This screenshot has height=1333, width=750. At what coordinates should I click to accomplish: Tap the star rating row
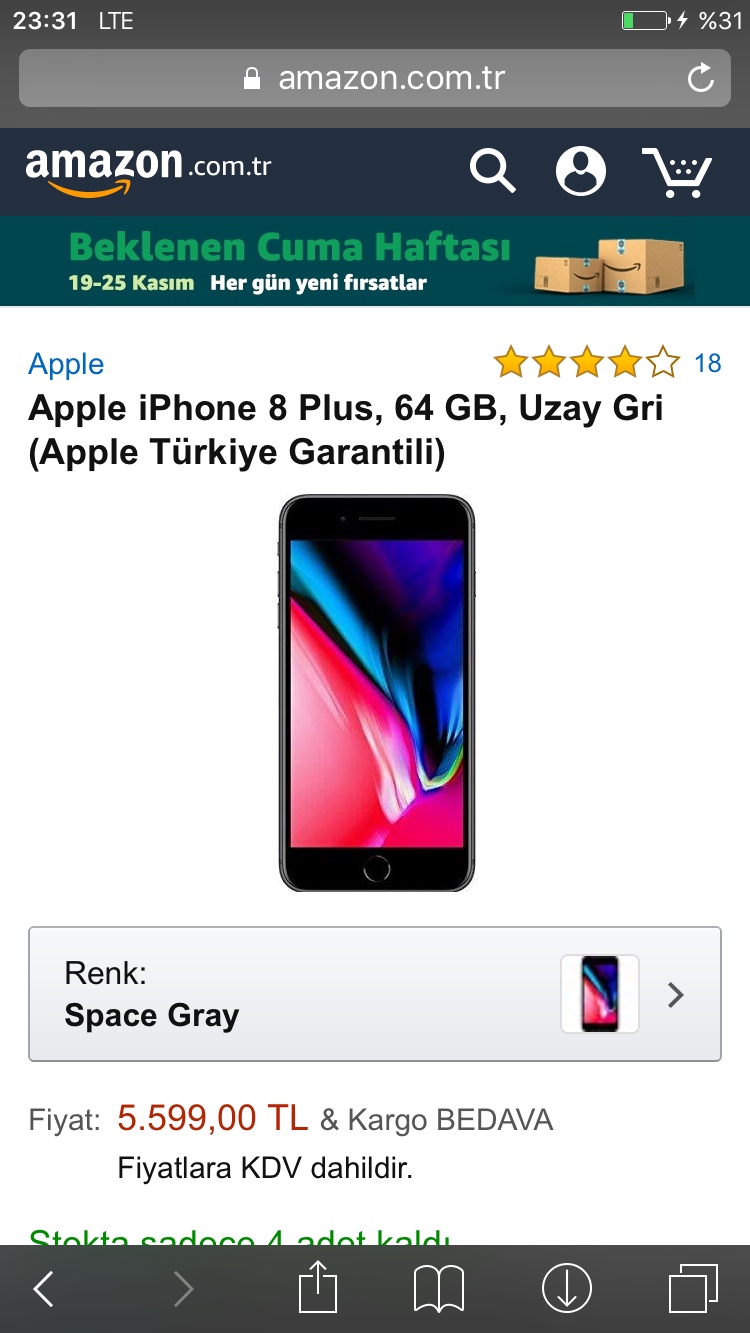(587, 362)
